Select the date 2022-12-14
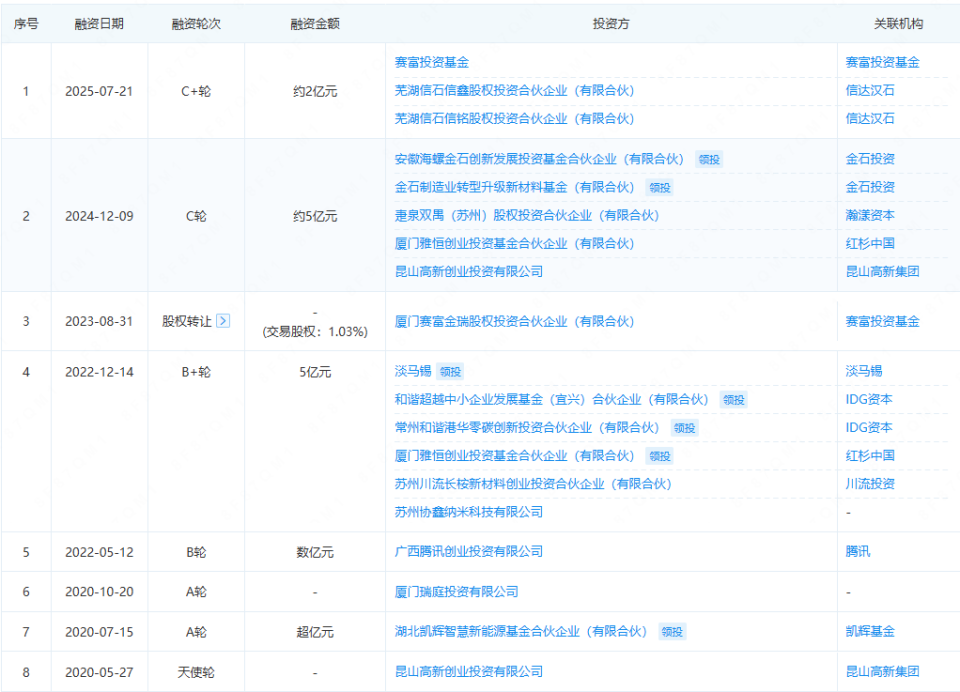 [x=99, y=372]
